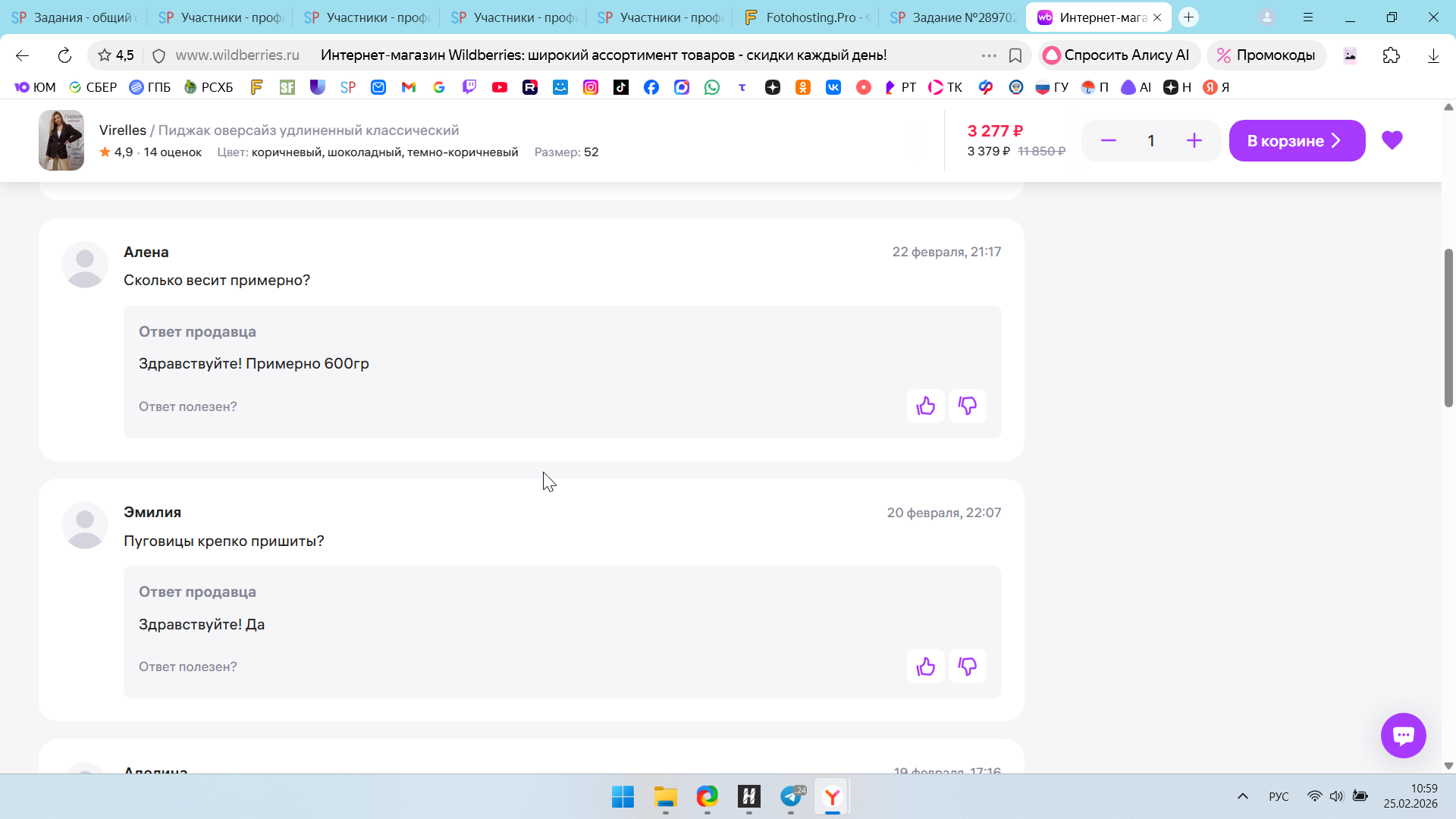The image size is (1456, 819).
Task: Dislike seller's answer about 600гр weight
Action: point(967,406)
